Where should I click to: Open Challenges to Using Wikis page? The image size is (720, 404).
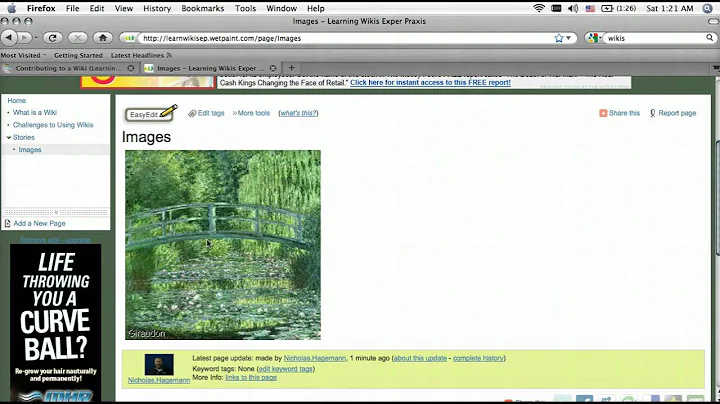click(x=53, y=125)
